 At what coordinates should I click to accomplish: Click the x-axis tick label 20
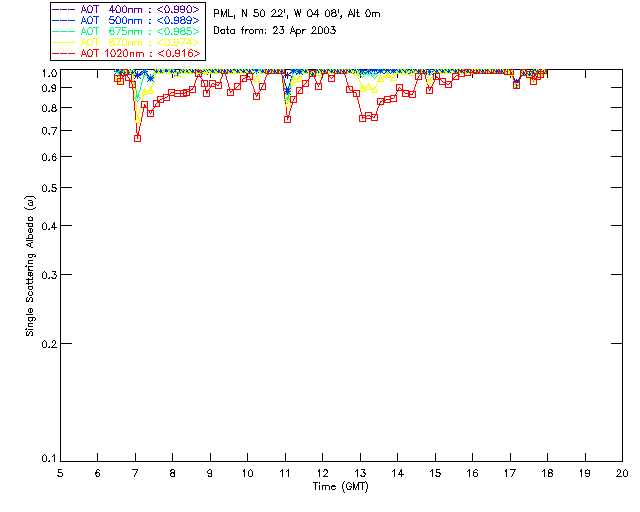[622, 473]
